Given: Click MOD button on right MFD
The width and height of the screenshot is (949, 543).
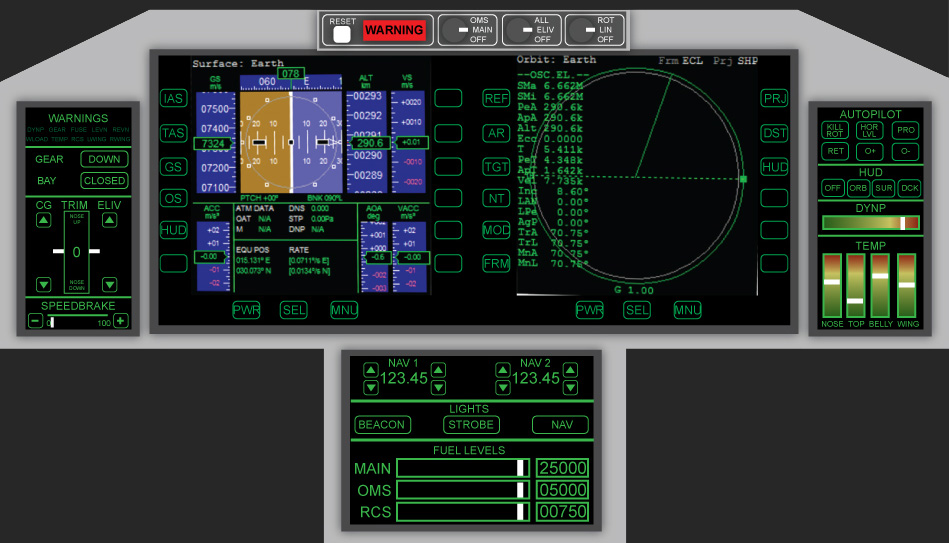Looking at the screenshot, I should 496,230.
